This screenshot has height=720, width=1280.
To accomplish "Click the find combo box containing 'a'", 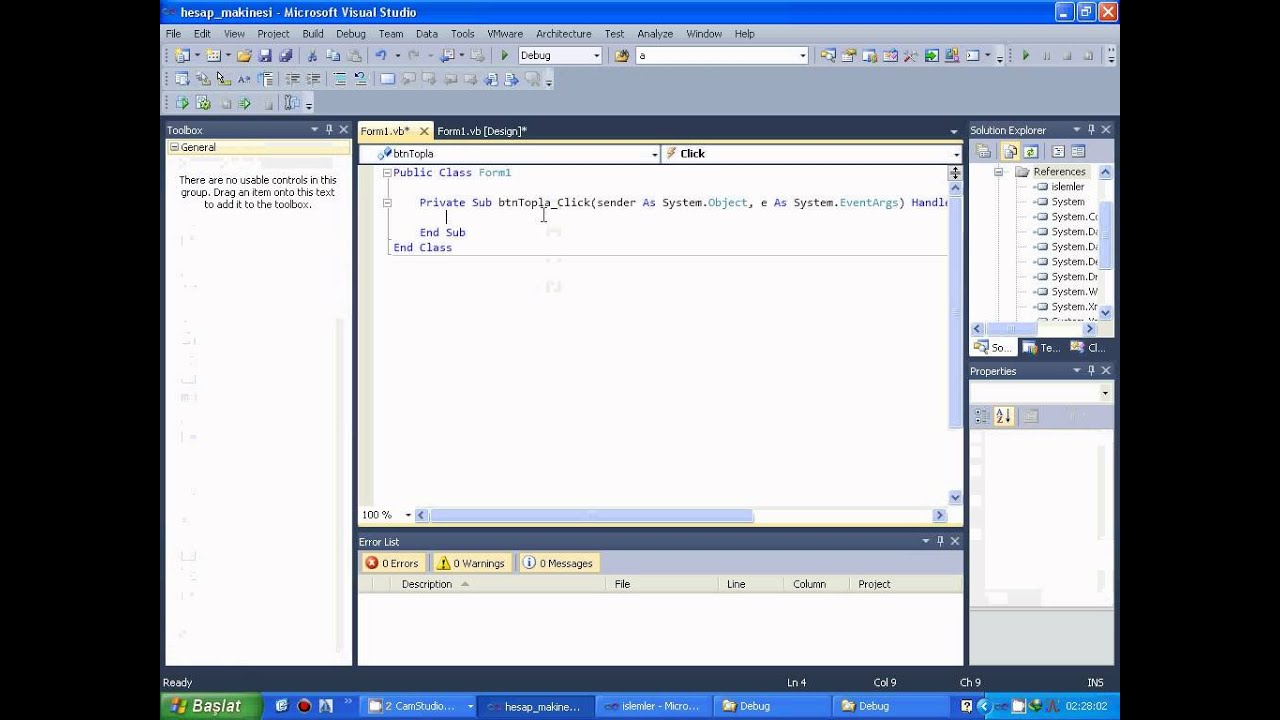I will pos(722,56).
